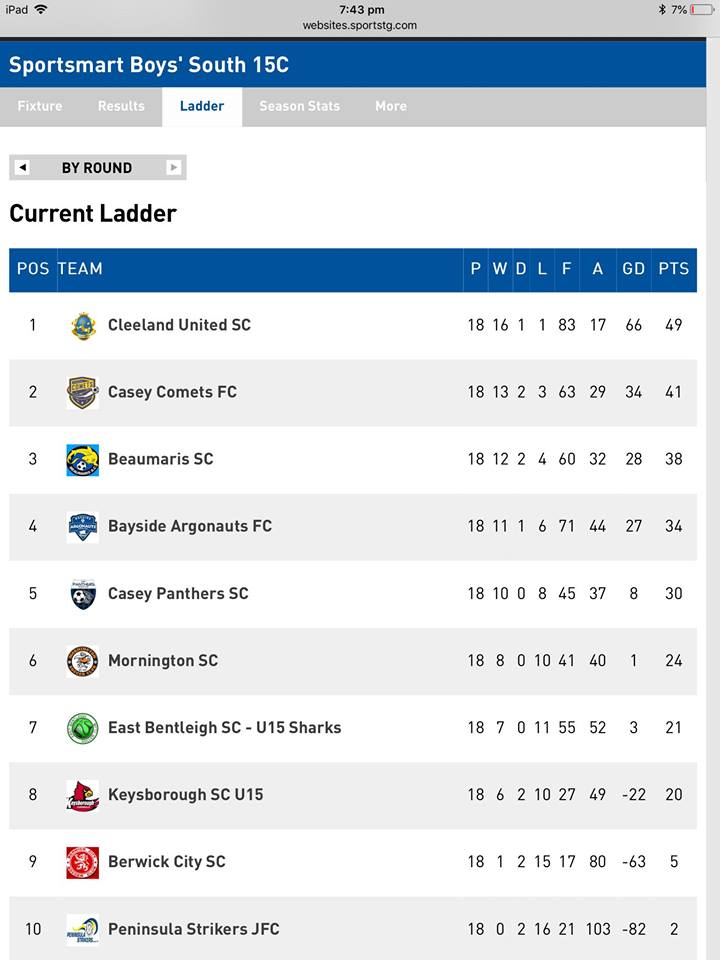Switch to the Results tab
This screenshot has height=960, width=720.
(121, 106)
